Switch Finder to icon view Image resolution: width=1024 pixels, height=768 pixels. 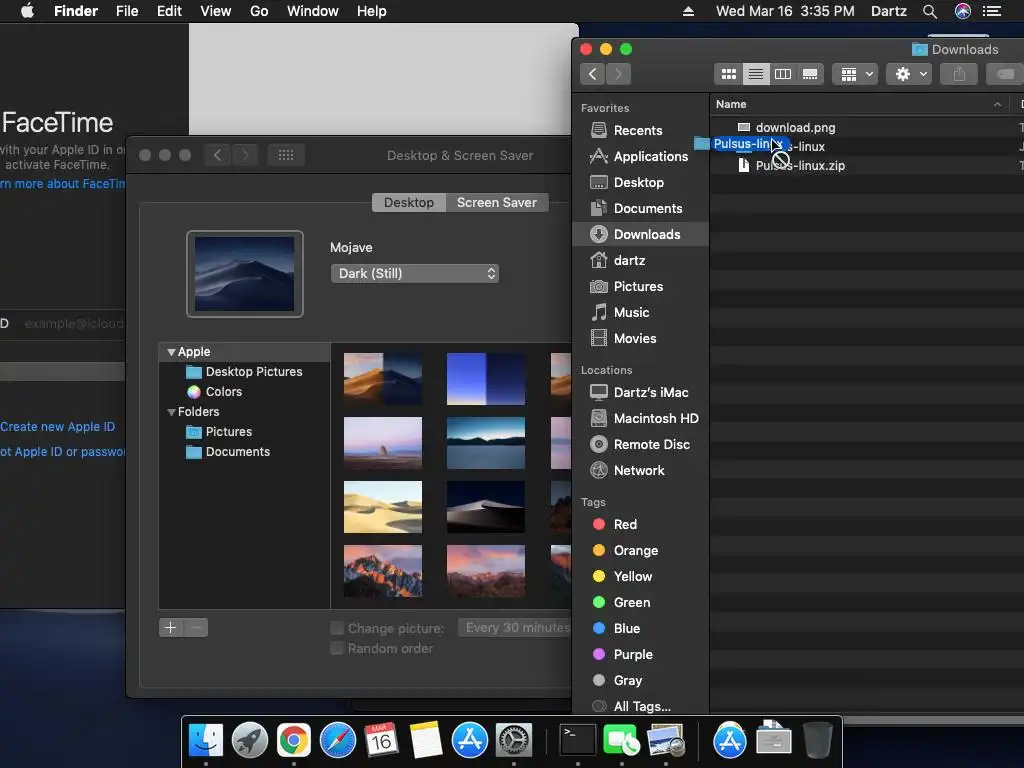point(728,74)
